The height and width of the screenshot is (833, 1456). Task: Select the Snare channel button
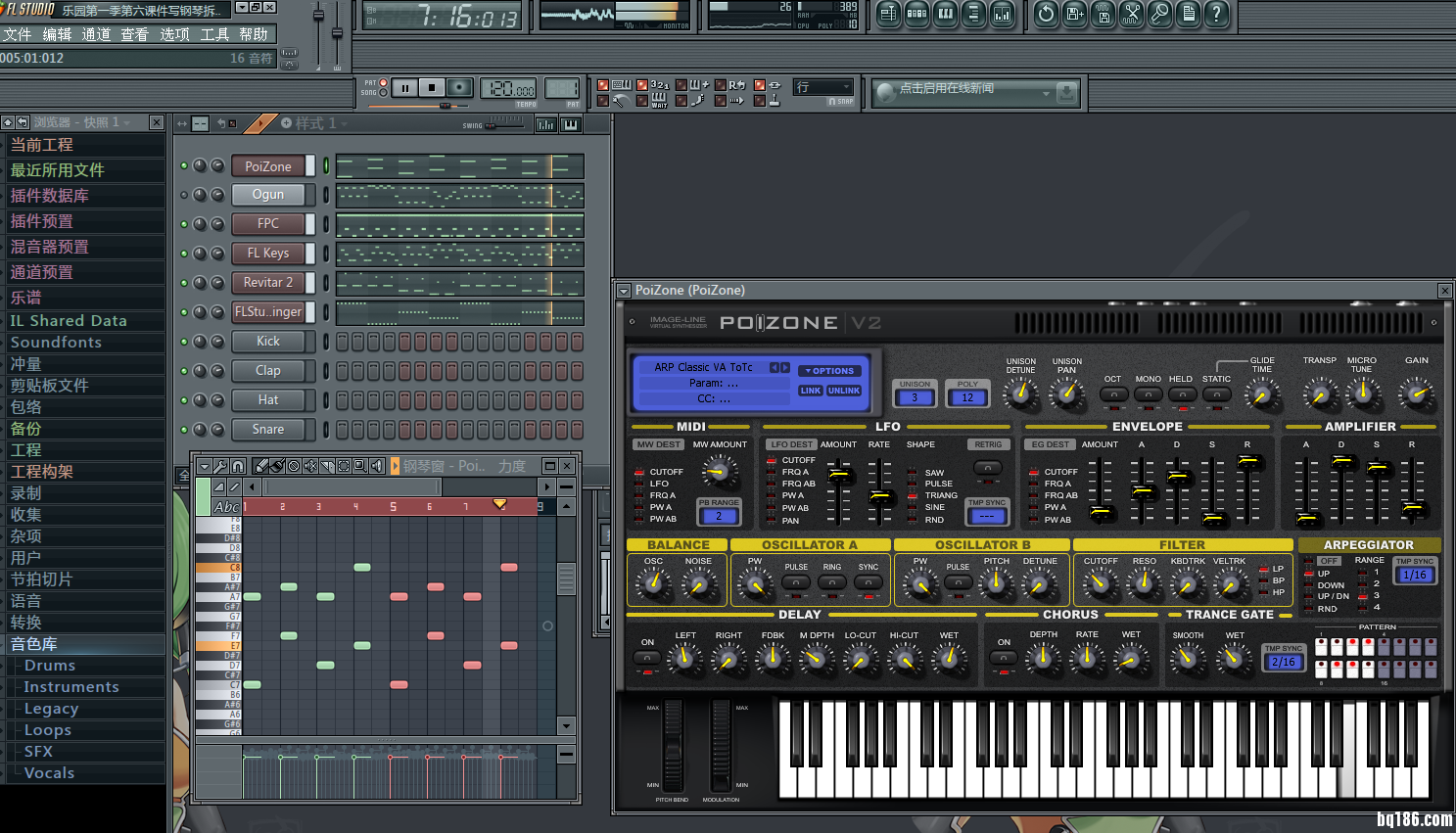(x=268, y=430)
